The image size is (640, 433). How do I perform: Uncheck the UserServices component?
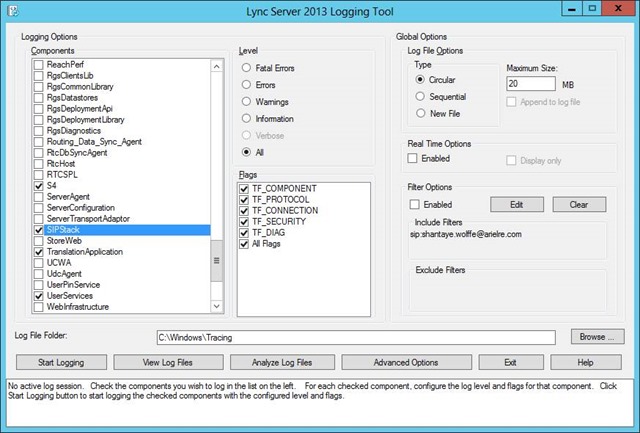39,296
